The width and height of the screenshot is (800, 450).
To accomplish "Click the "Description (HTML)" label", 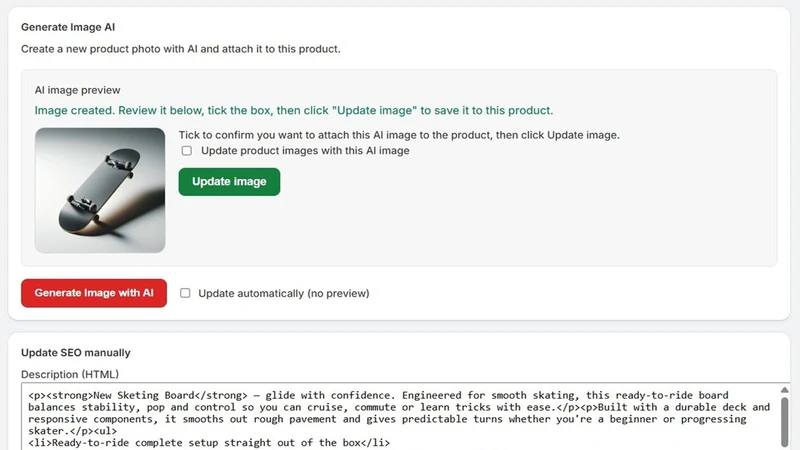I will pyautogui.click(x=70, y=374).
